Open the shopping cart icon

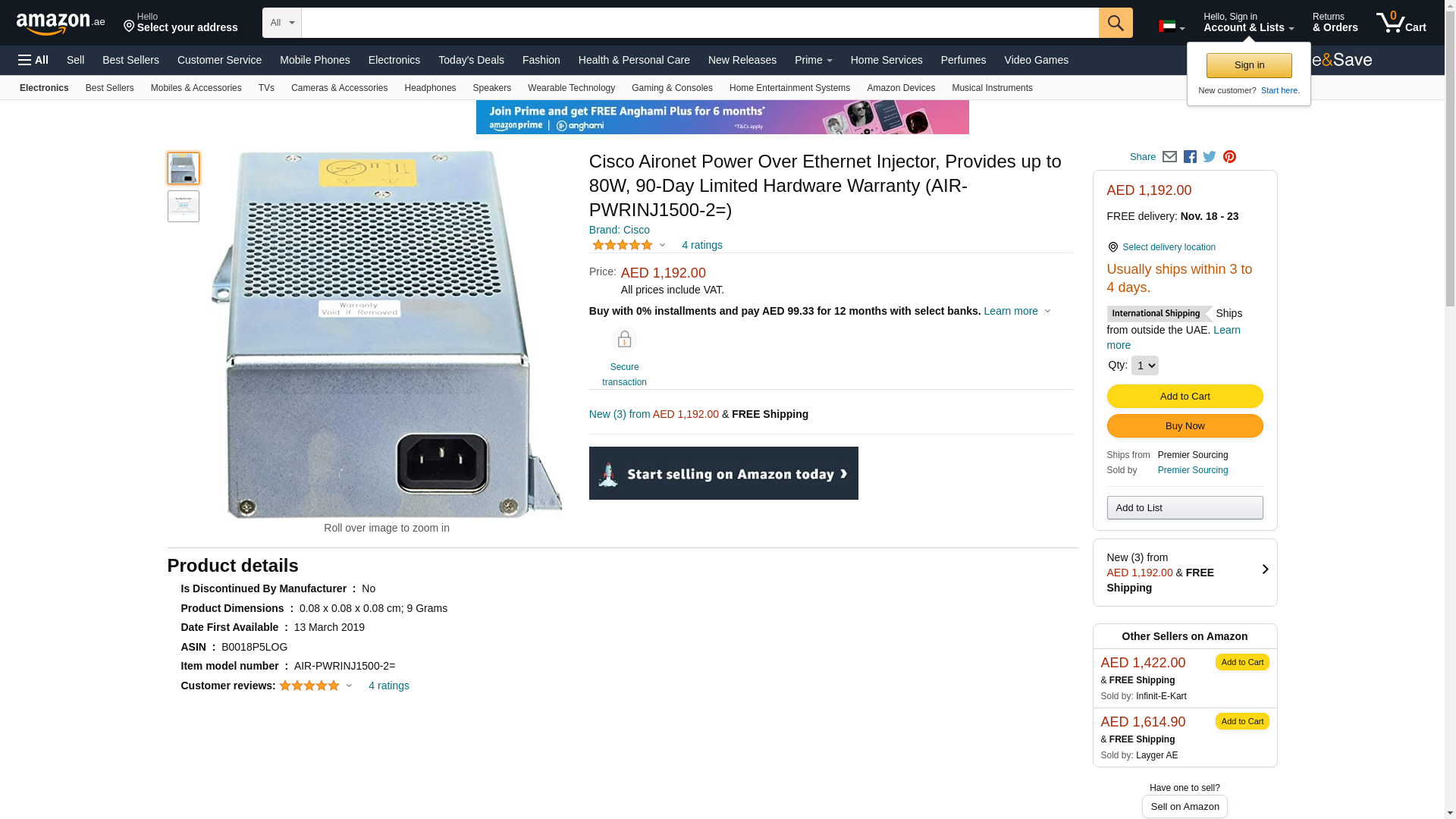click(1401, 23)
